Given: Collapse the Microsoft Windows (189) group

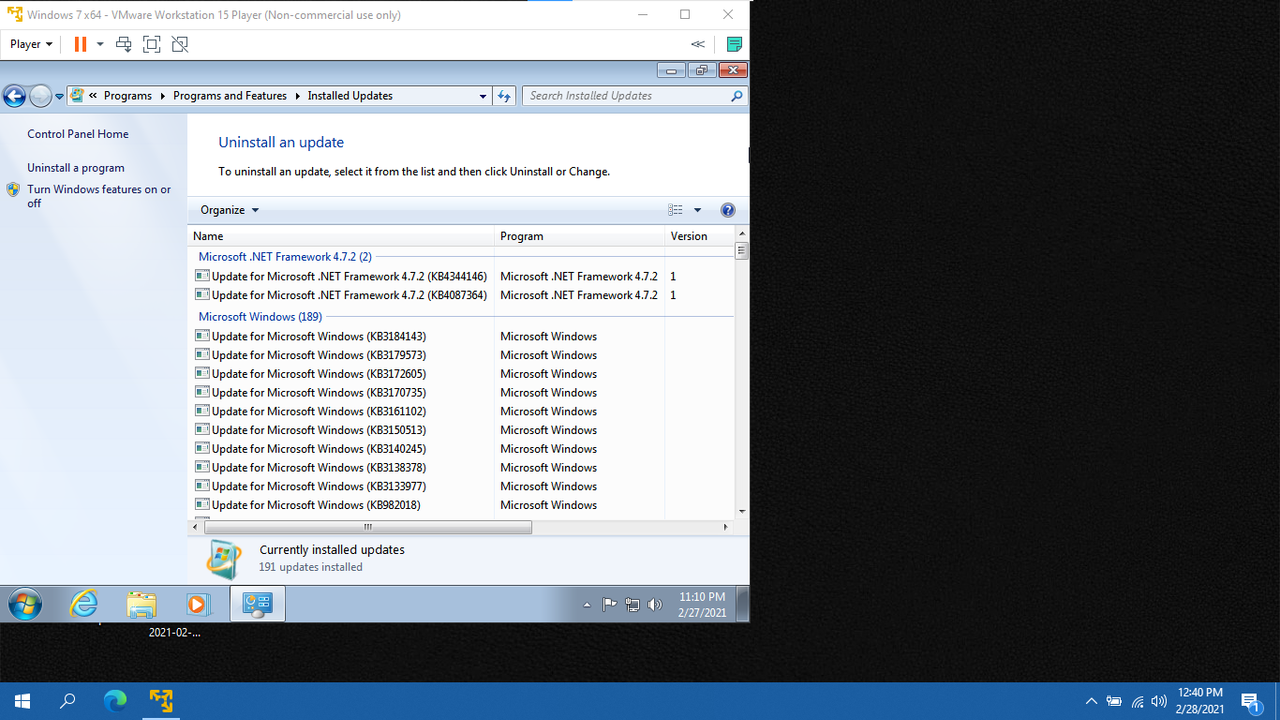Looking at the screenshot, I should [x=260, y=317].
